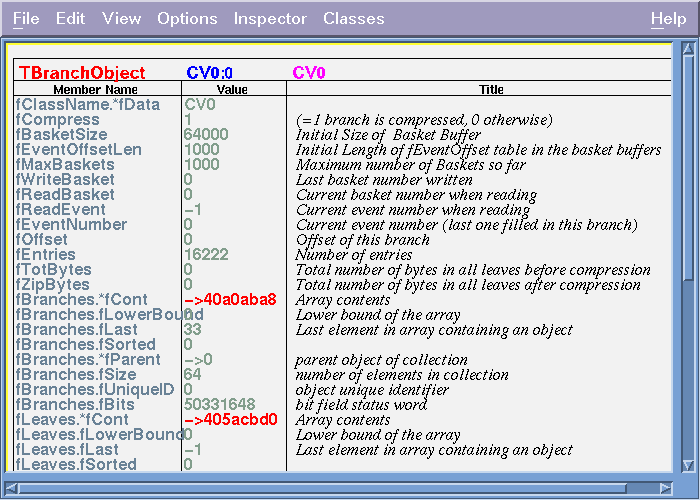Follow the fLeaves pointer ->405acbd0
700x500 pixels.
click(230, 419)
